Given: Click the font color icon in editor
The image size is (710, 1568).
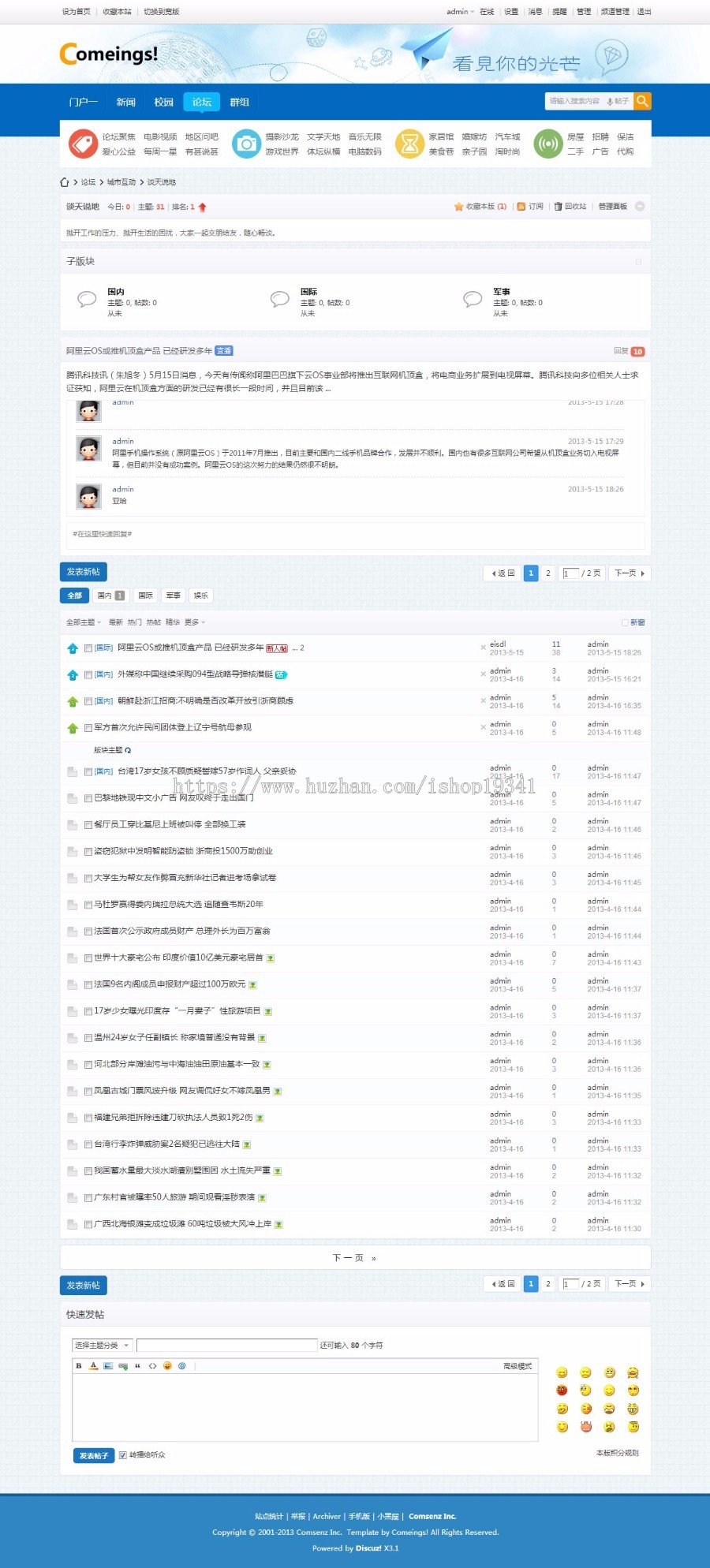Looking at the screenshot, I should click(x=93, y=1366).
